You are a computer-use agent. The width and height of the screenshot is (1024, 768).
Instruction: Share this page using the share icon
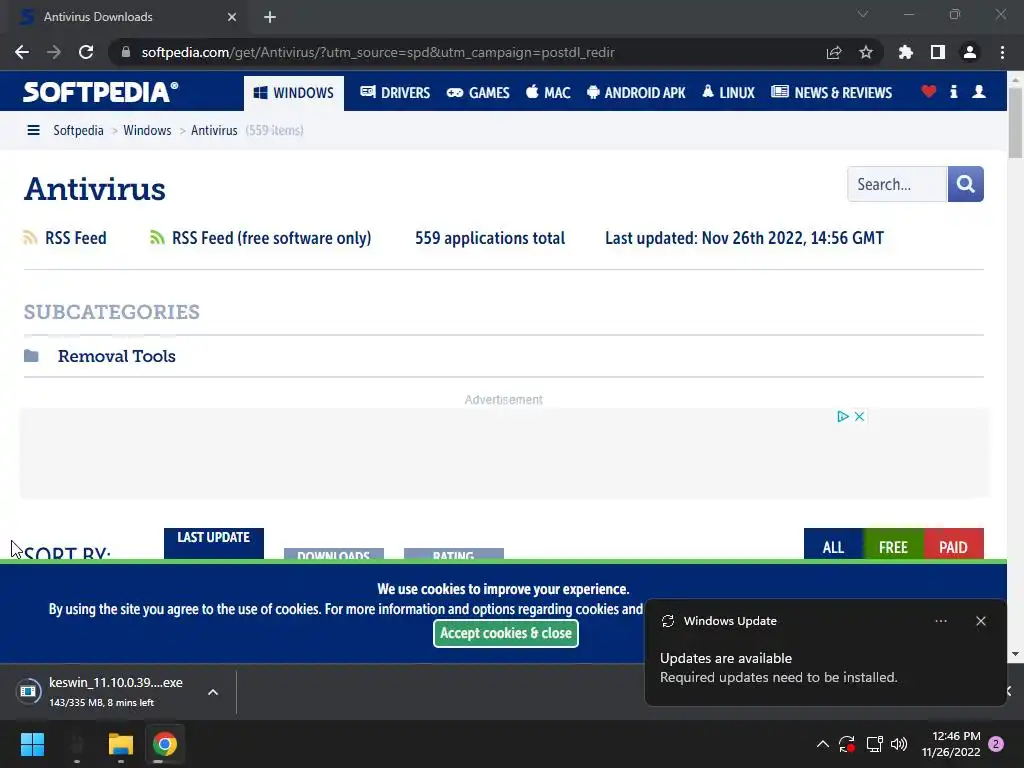tap(834, 52)
